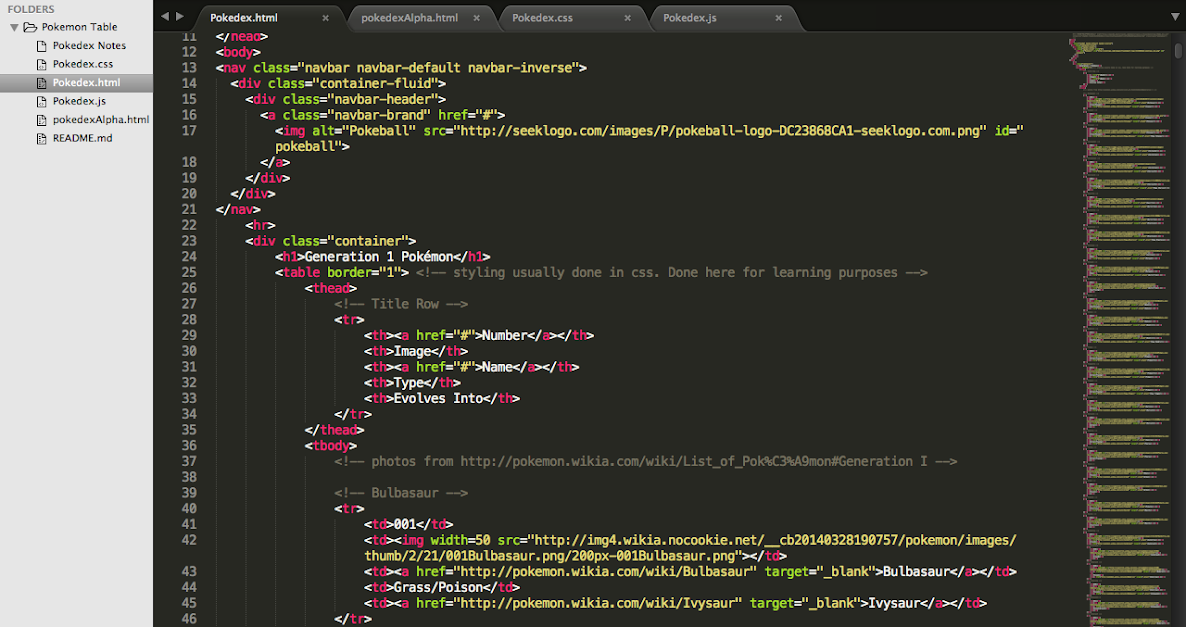Click the Generation 1 Pokémon heading text
The image size is (1186, 627).
379,257
